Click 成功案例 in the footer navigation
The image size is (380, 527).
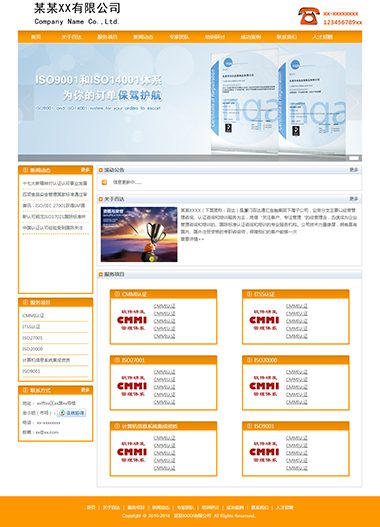tap(235, 508)
